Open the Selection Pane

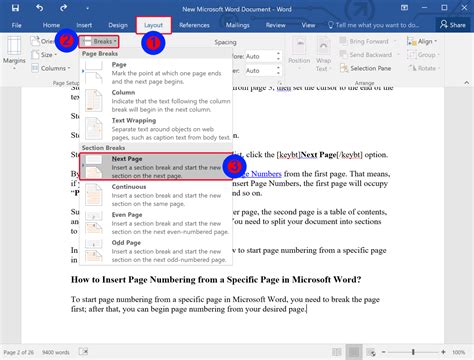365,68
